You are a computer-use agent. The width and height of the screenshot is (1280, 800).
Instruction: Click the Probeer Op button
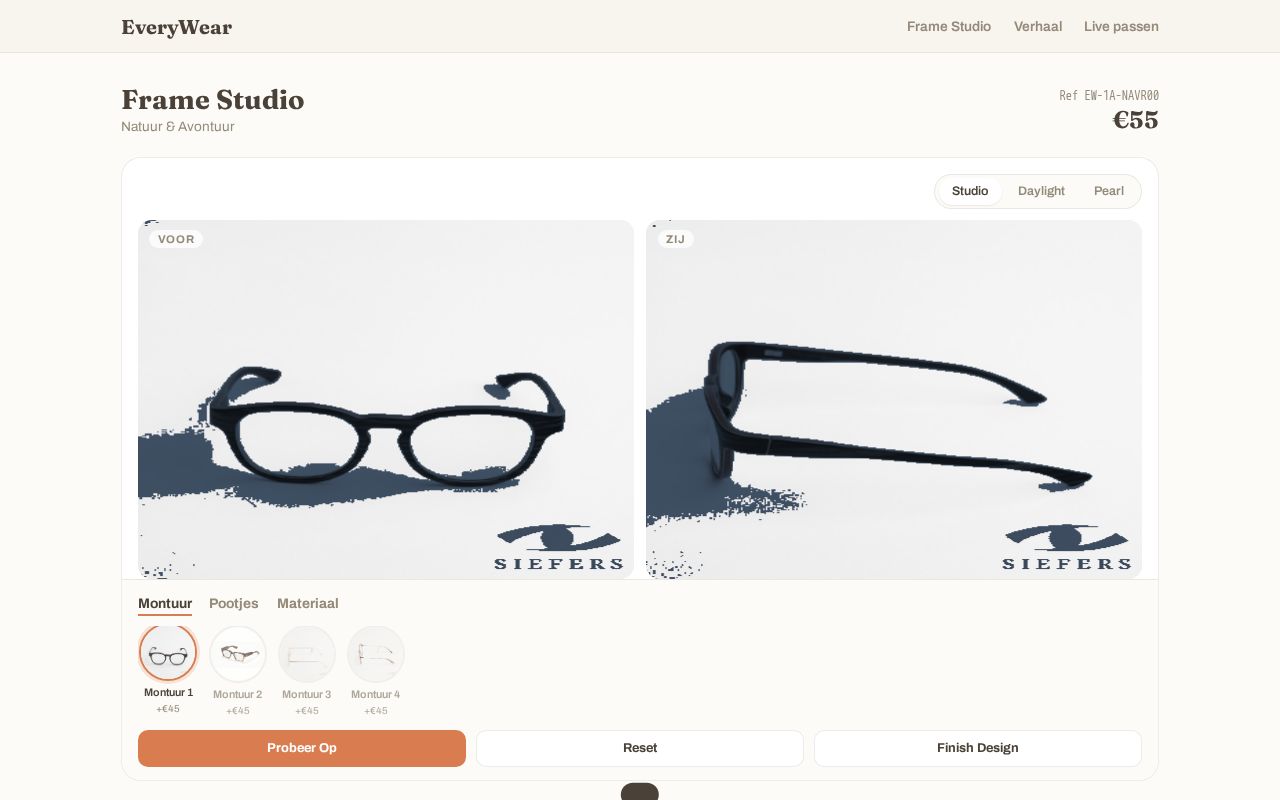302,748
